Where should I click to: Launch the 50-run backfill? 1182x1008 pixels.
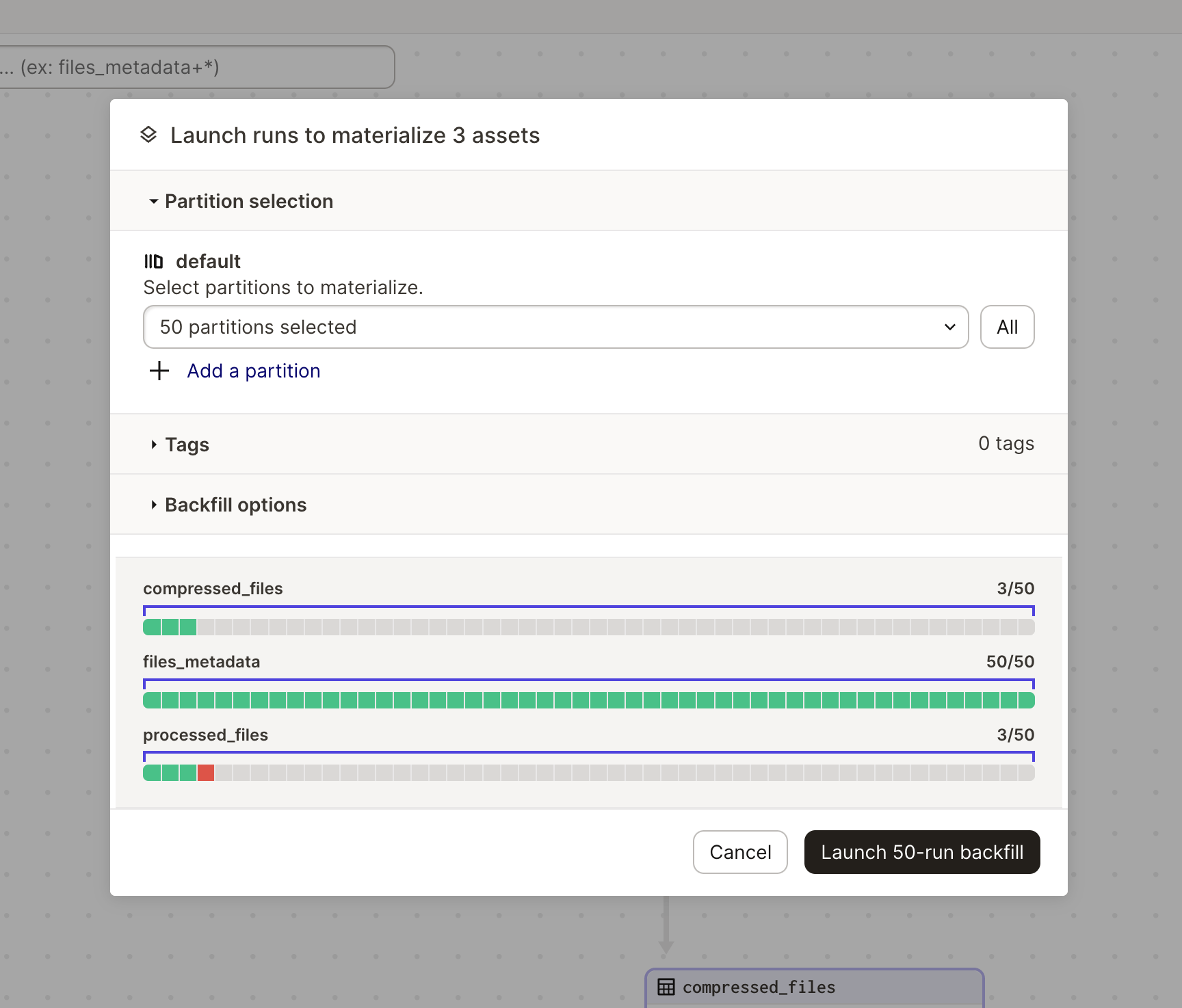tap(922, 852)
